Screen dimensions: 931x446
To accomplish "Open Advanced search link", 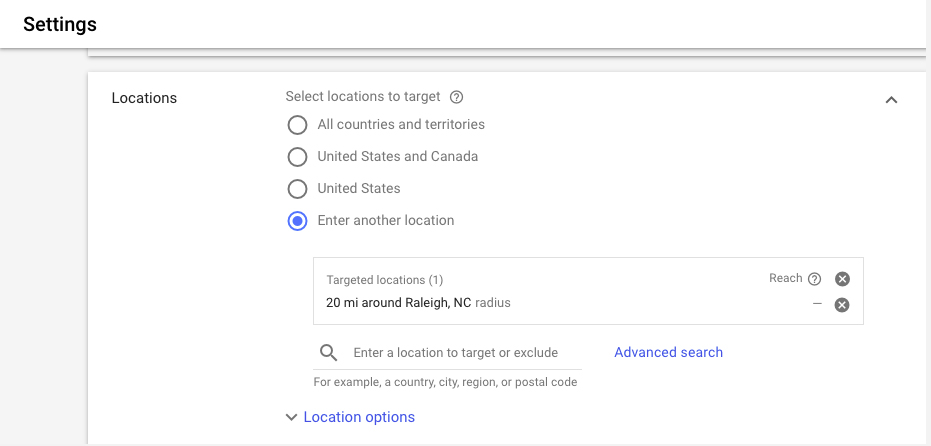I will pyautogui.click(x=668, y=352).
